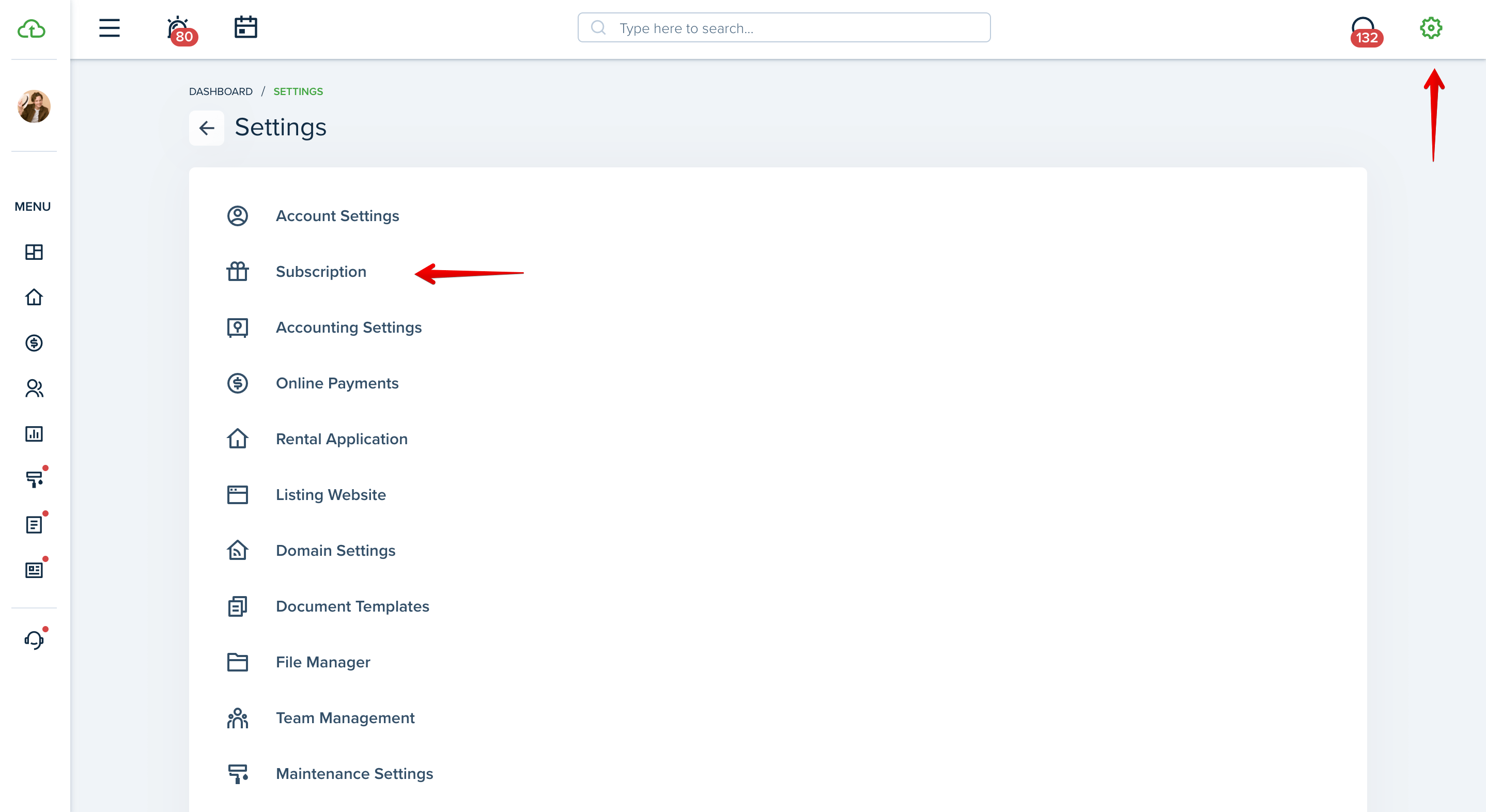Viewport: 1486px width, 812px height.
Task: Click the Rental Application house icon
Action: 238,439
